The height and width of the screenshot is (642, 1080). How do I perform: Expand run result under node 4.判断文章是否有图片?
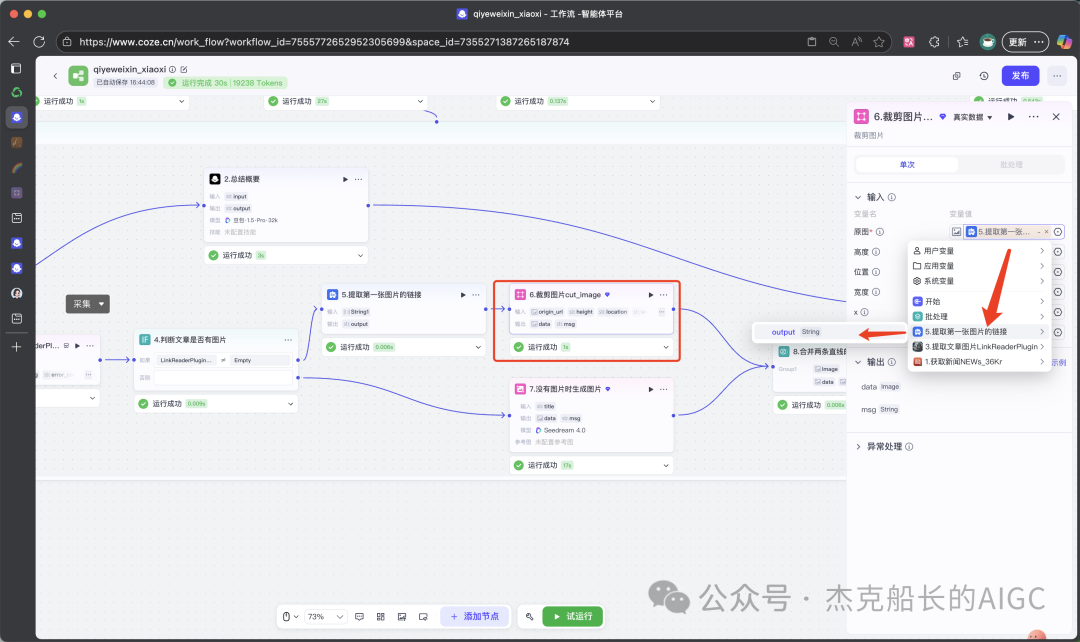[290, 404]
